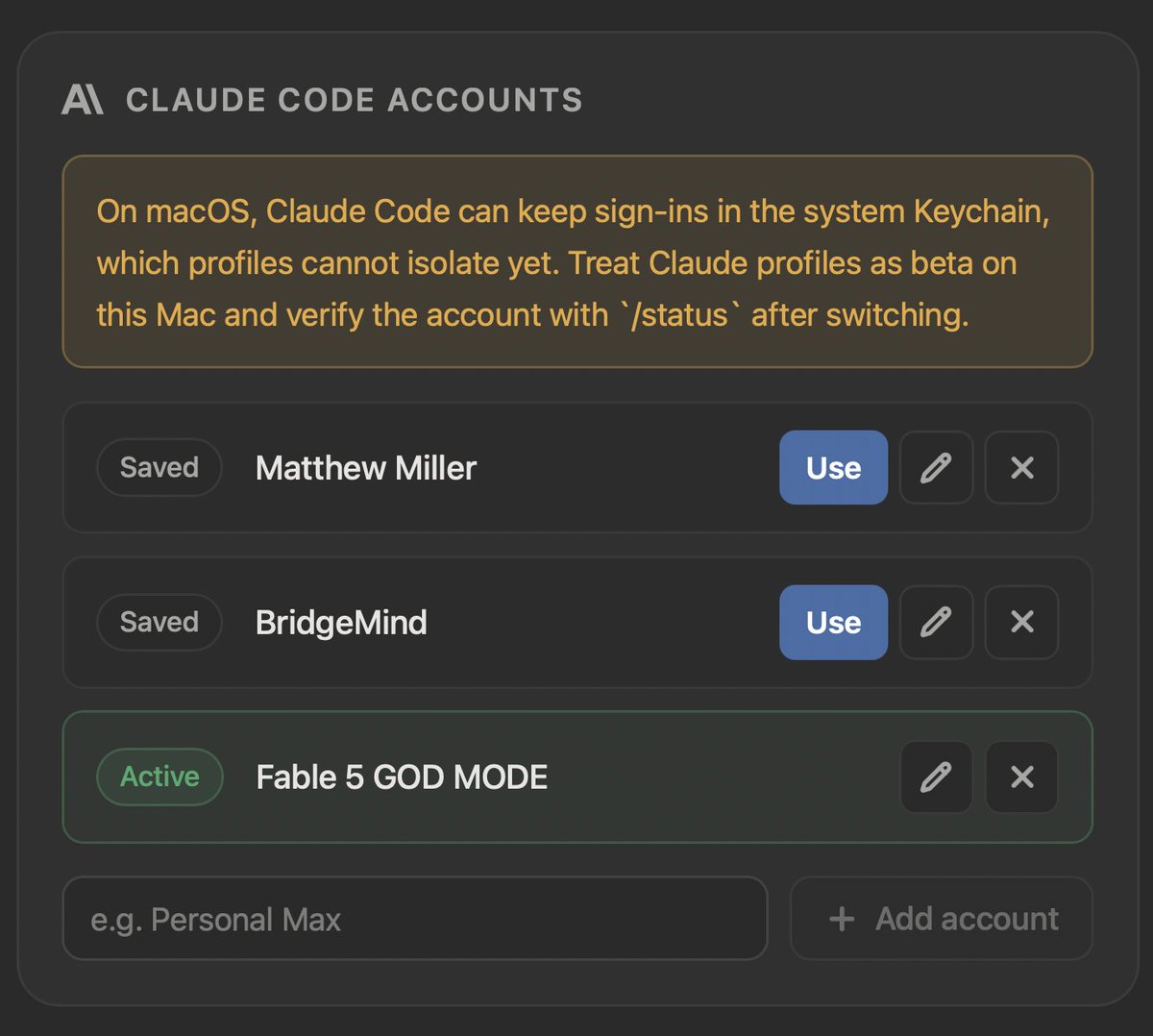Switch to the BridgeMind account

(833, 622)
